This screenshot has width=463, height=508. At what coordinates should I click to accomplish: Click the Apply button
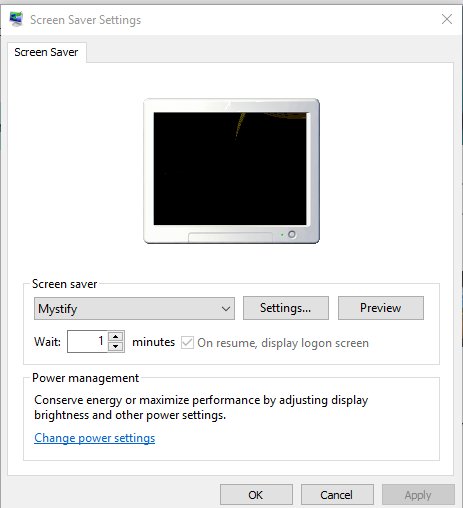coord(418,495)
